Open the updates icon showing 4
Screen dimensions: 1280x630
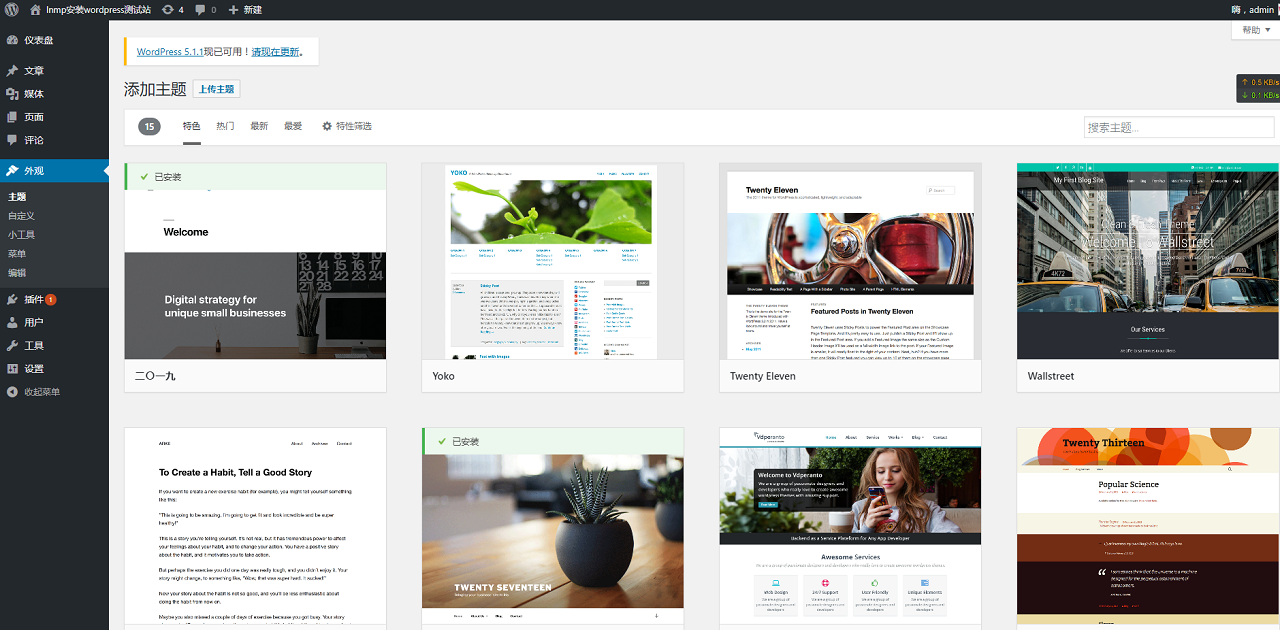(x=167, y=10)
